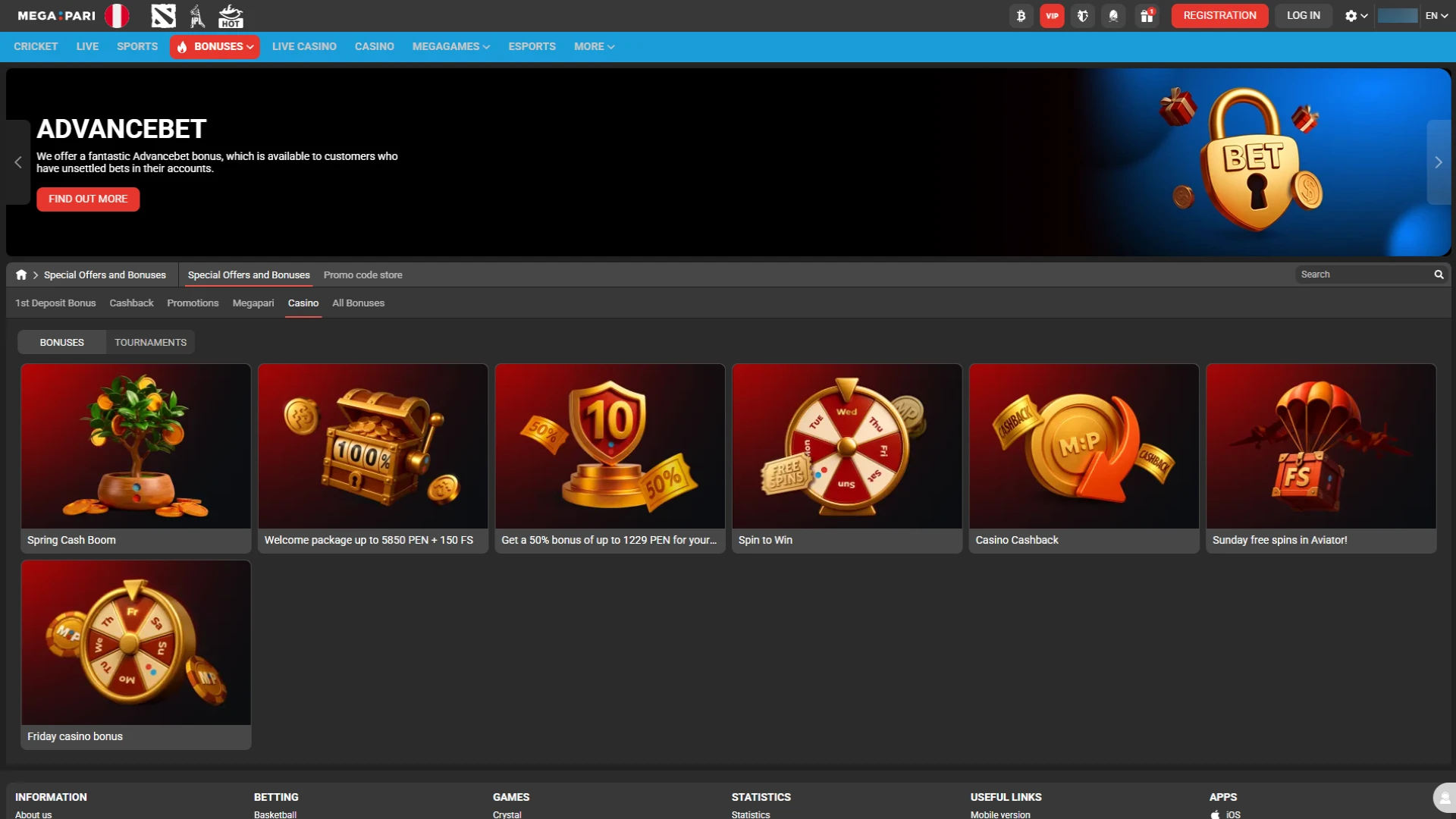Open the CASINO nav item

tap(375, 47)
